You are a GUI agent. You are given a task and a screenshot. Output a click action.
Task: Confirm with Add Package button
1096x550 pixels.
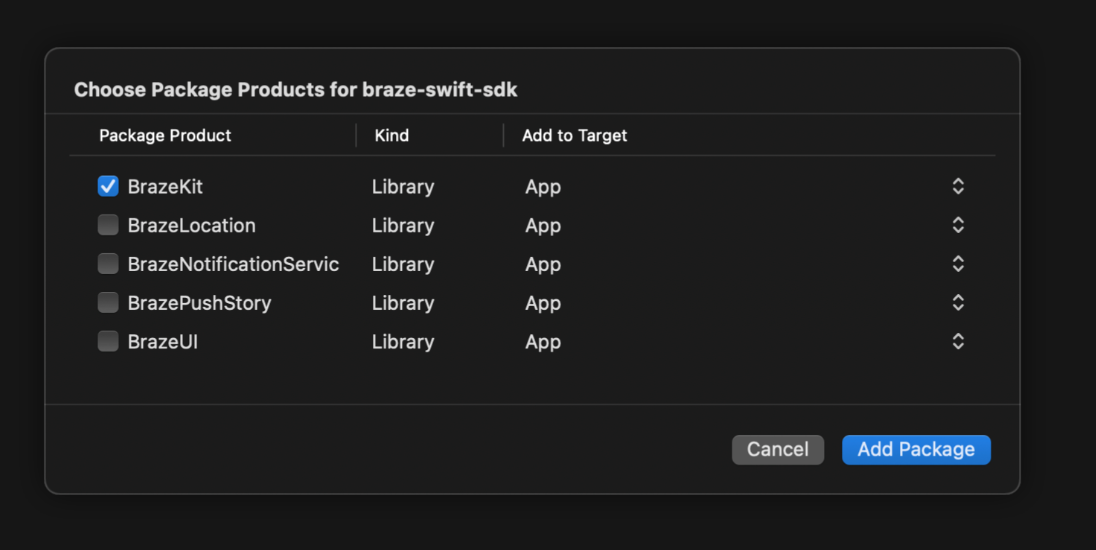[x=916, y=449]
